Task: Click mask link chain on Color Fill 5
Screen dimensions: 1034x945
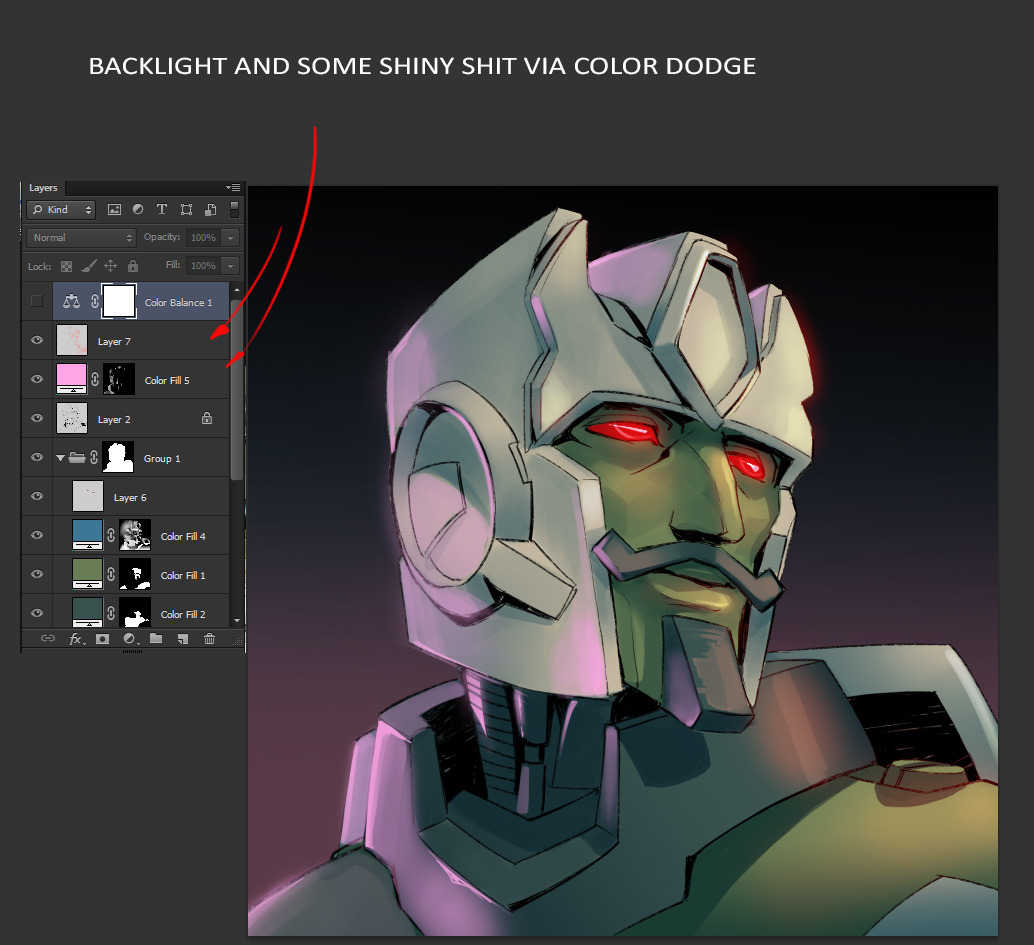Action: pos(95,379)
